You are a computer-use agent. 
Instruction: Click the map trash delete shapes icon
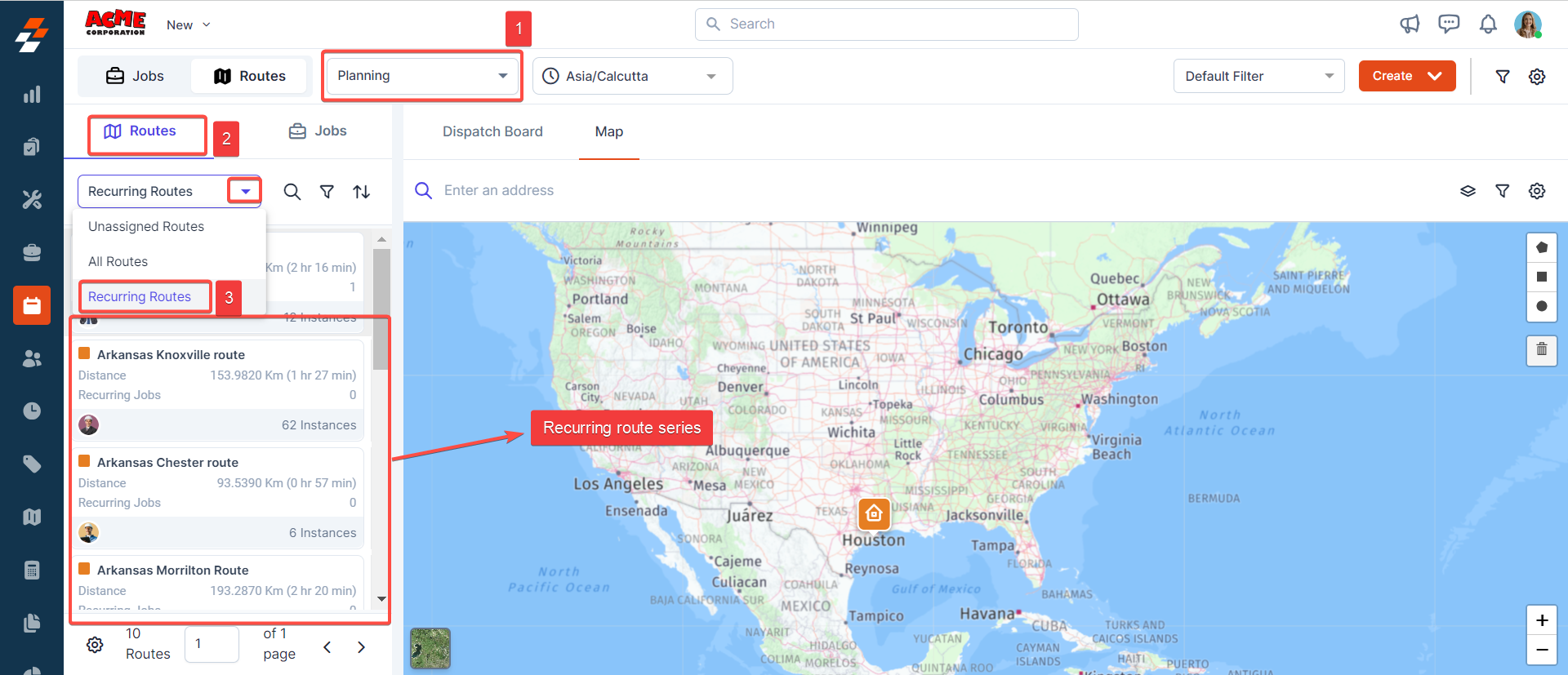point(1542,349)
